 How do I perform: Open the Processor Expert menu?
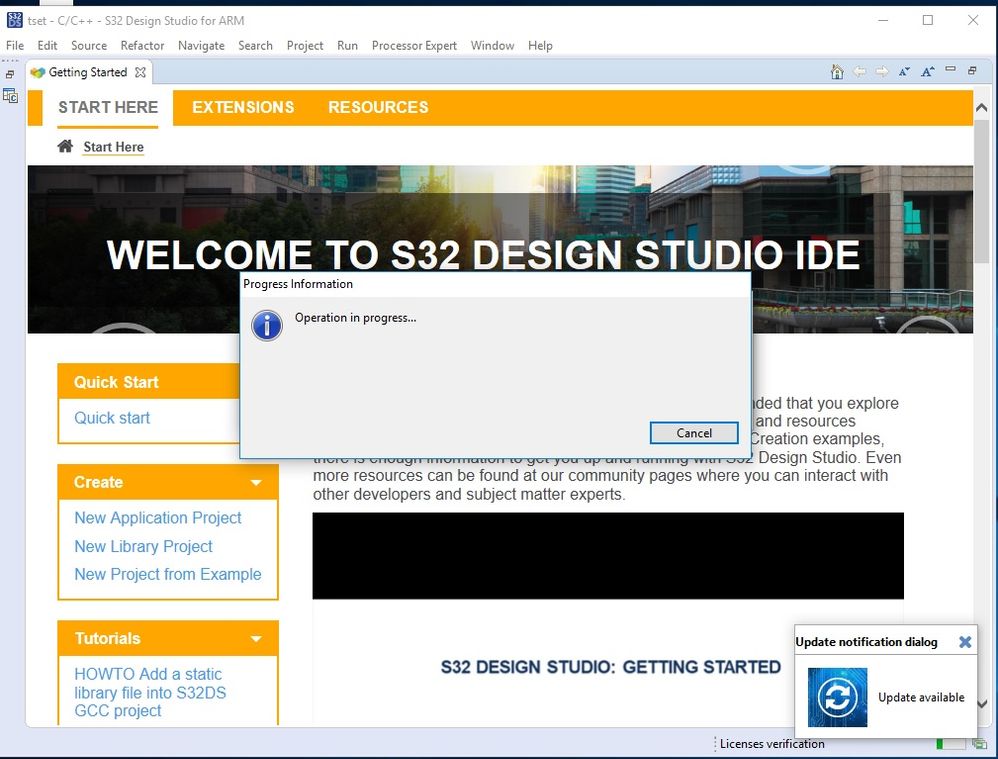click(x=414, y=46)
